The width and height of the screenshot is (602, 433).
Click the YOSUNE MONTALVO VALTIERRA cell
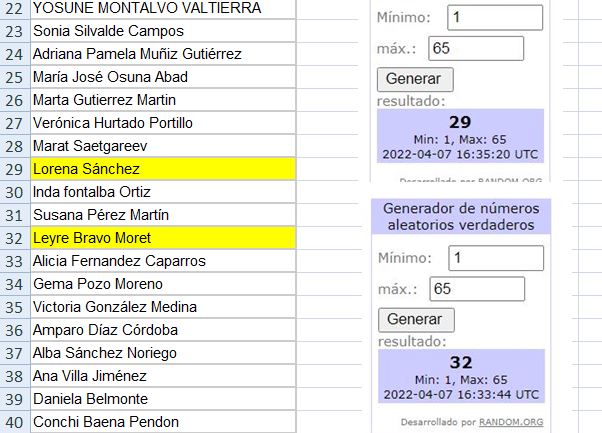click(x=163, y=8)
